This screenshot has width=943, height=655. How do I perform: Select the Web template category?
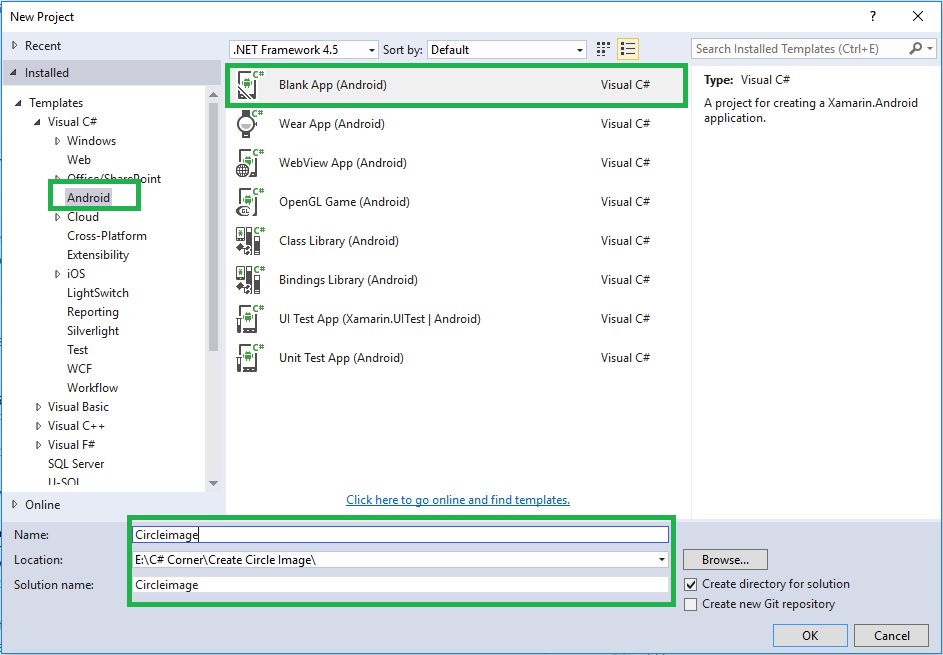tap(79, 160)
